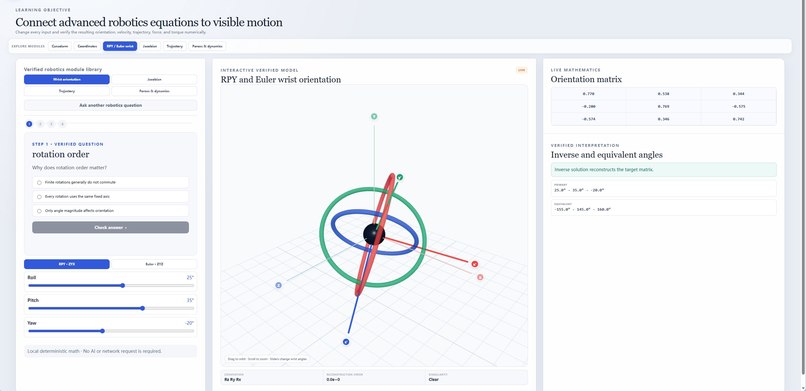
Task: Click the primary angles row 25.0° 35.0° -20.0°
Action: pyautogui.click(x=664, y=188)
